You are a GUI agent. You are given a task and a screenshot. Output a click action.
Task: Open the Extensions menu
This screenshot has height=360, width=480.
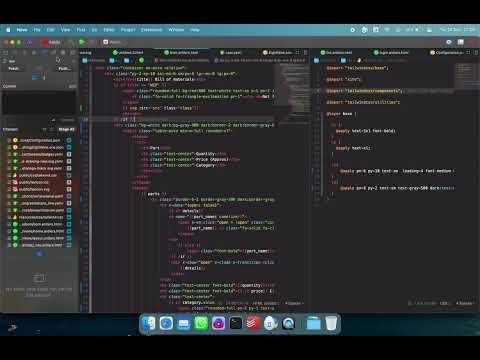click(151, 30)
